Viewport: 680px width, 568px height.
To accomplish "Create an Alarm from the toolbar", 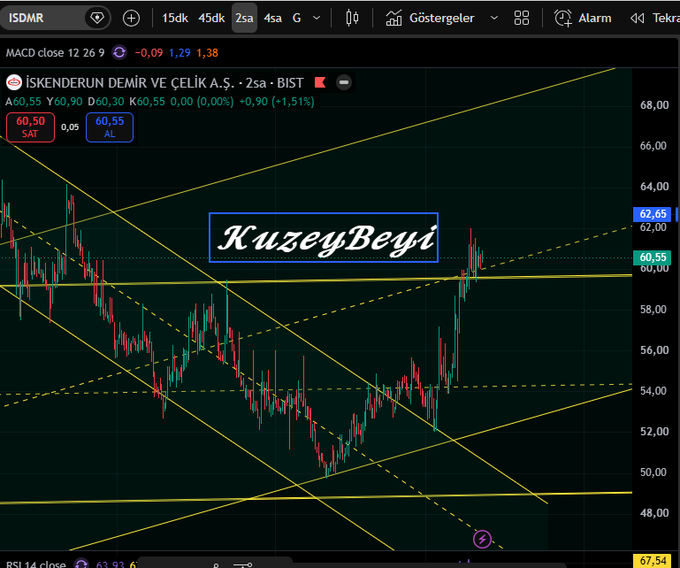I will (x=583, y=18).
